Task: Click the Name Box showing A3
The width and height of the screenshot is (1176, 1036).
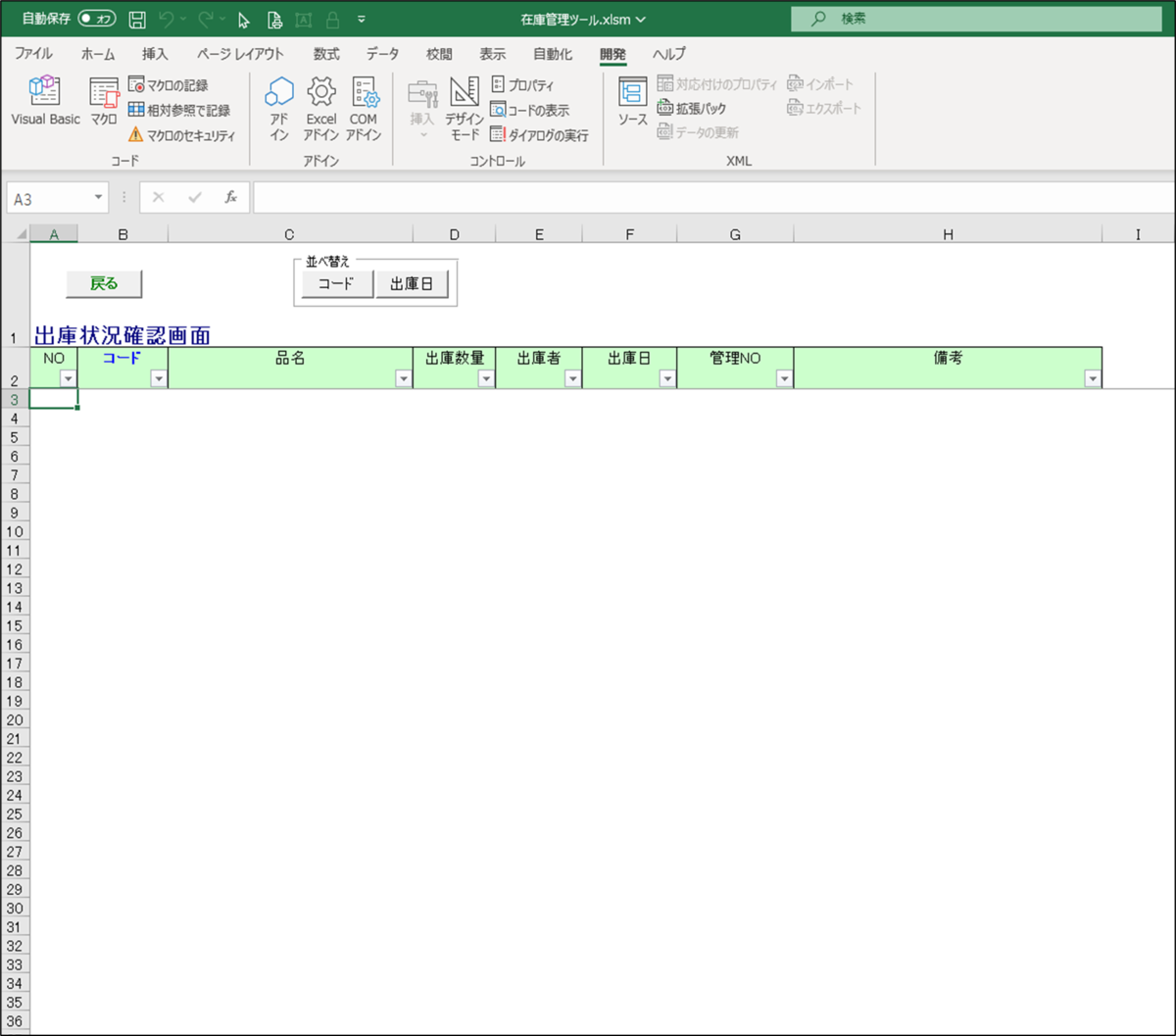Action: 49,198
